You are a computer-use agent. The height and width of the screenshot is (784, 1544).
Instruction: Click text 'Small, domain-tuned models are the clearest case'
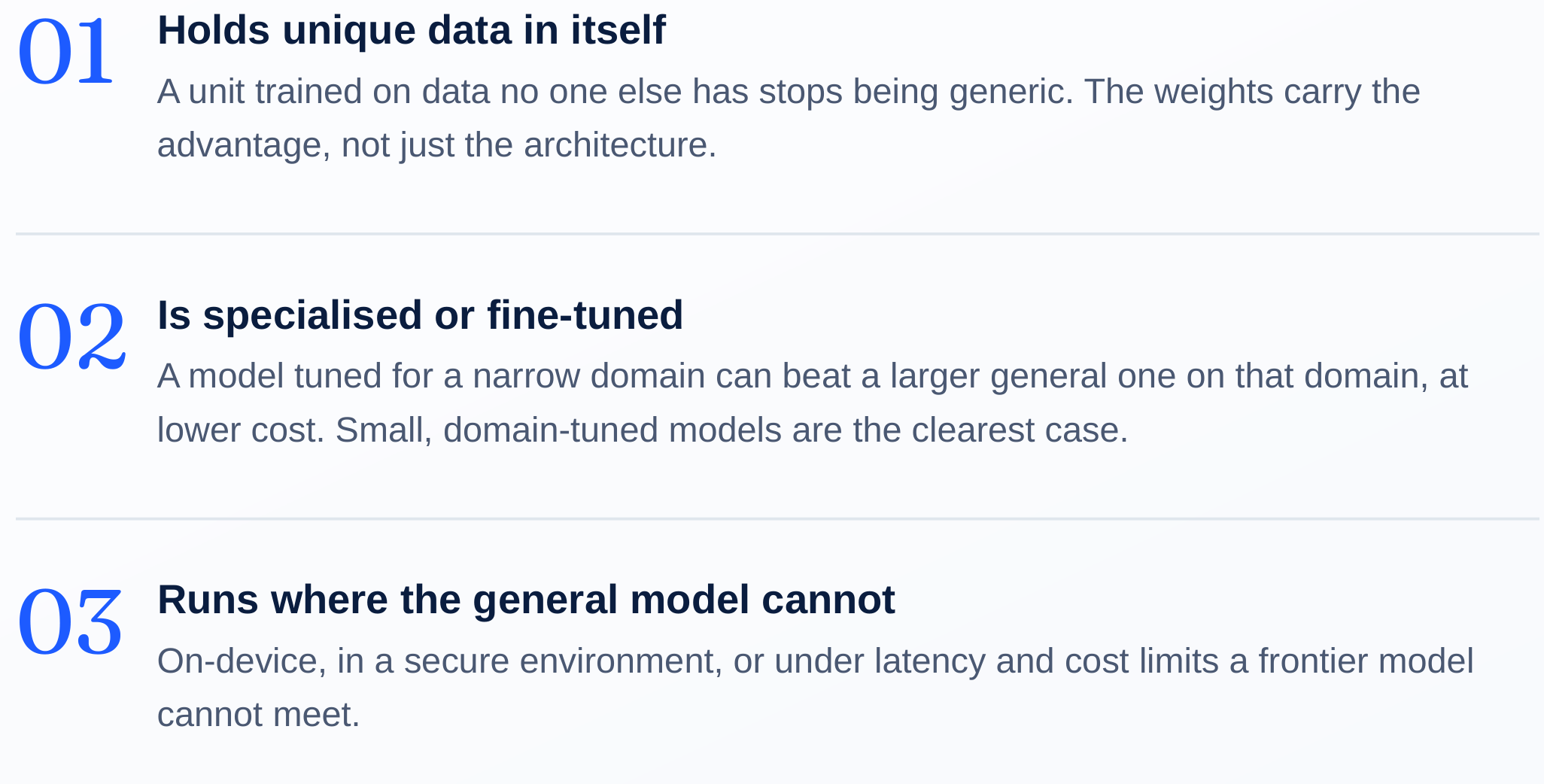point(731,430)
